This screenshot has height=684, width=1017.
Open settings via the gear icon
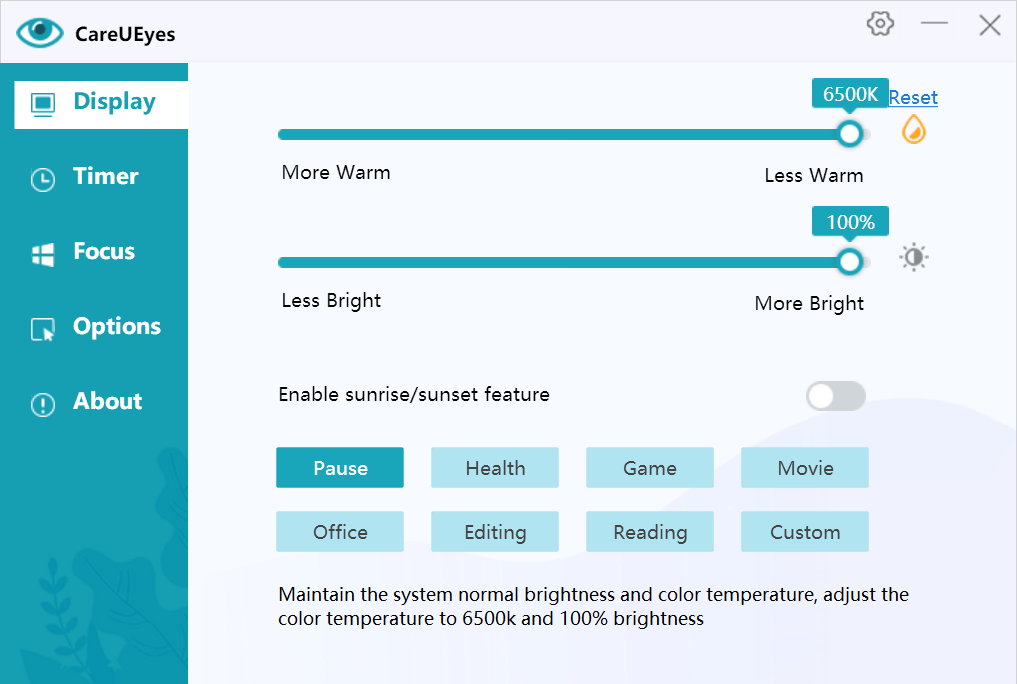tap(880, 24)
